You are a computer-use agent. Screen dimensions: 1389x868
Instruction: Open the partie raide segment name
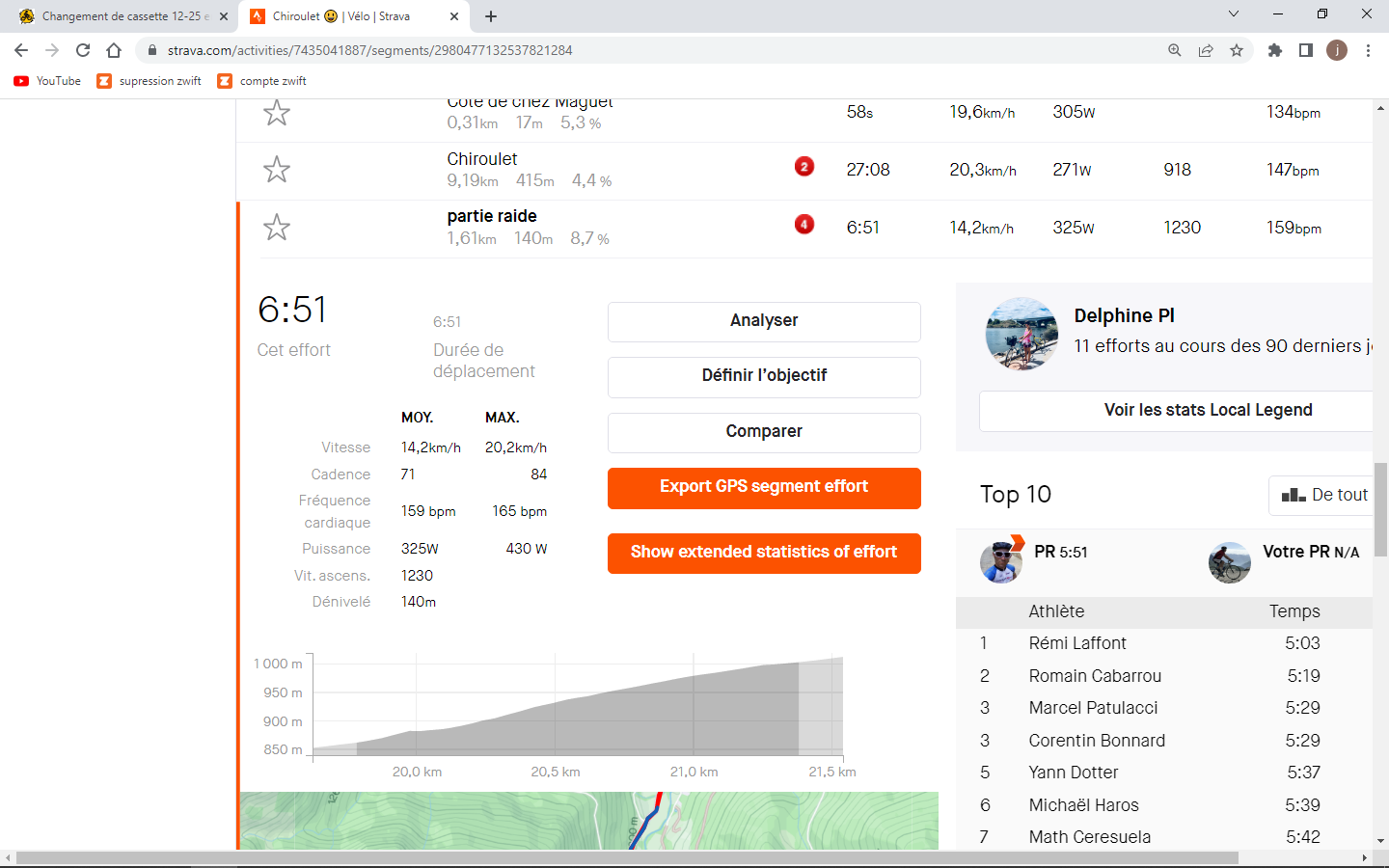(x=492, y=216)
